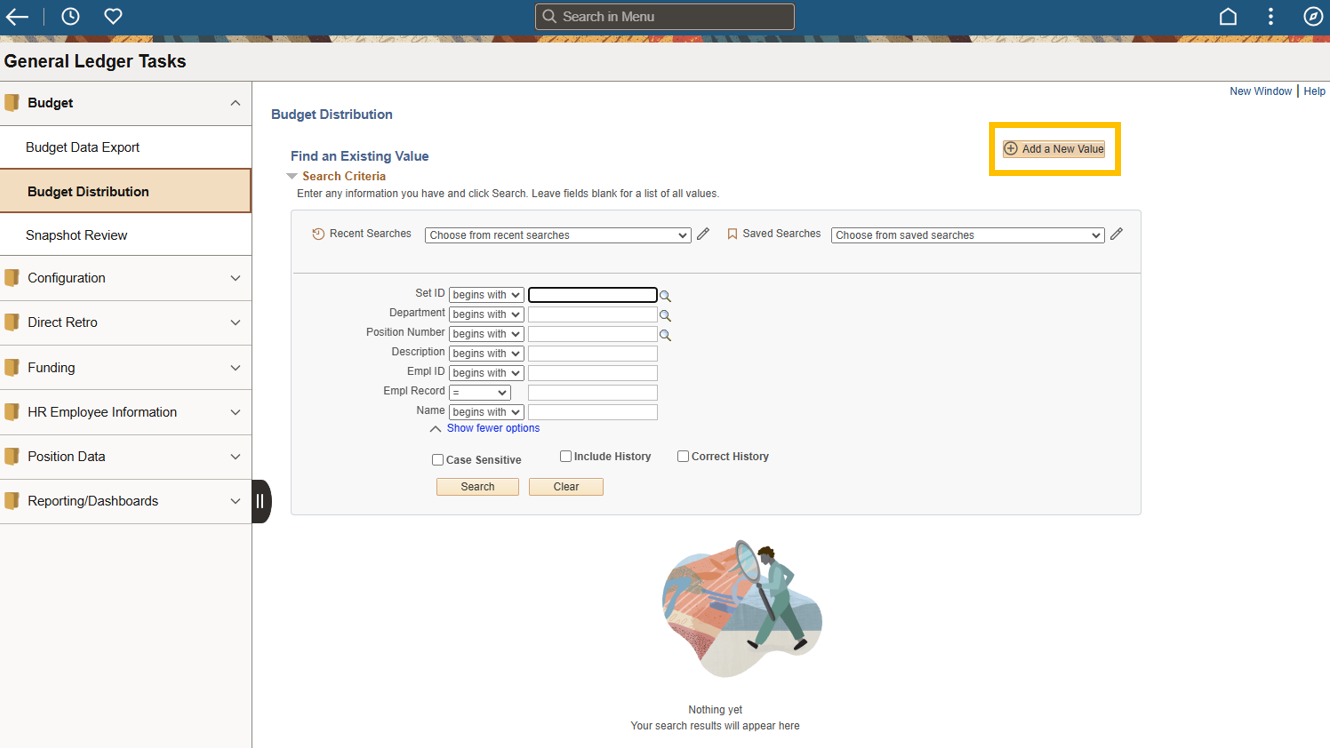Click the Add a New Value button
Viewport: 1330px width, 748px height.
(x=1054, y=149)
